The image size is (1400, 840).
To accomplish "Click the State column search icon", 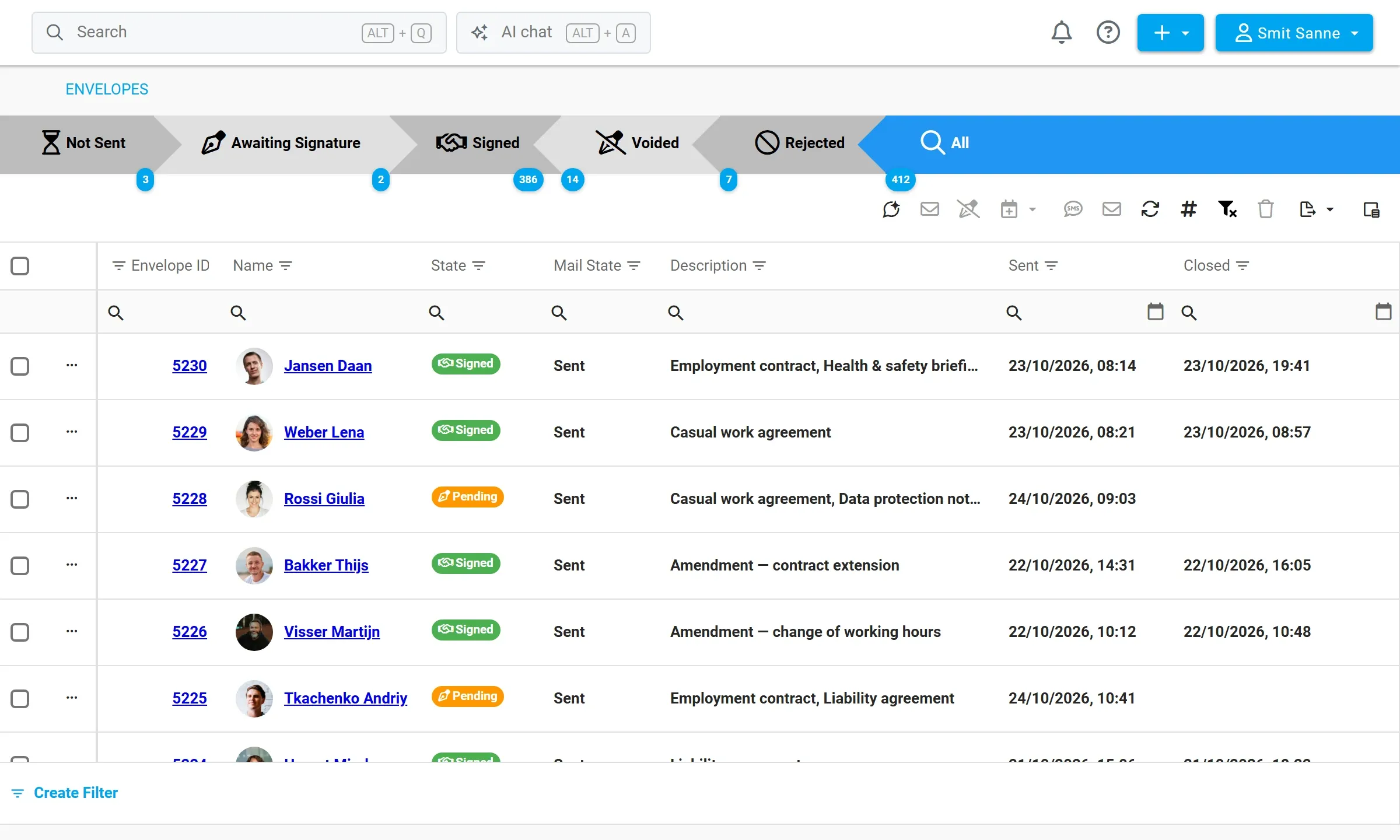I will pyautogui.click(x=436, y=313).
